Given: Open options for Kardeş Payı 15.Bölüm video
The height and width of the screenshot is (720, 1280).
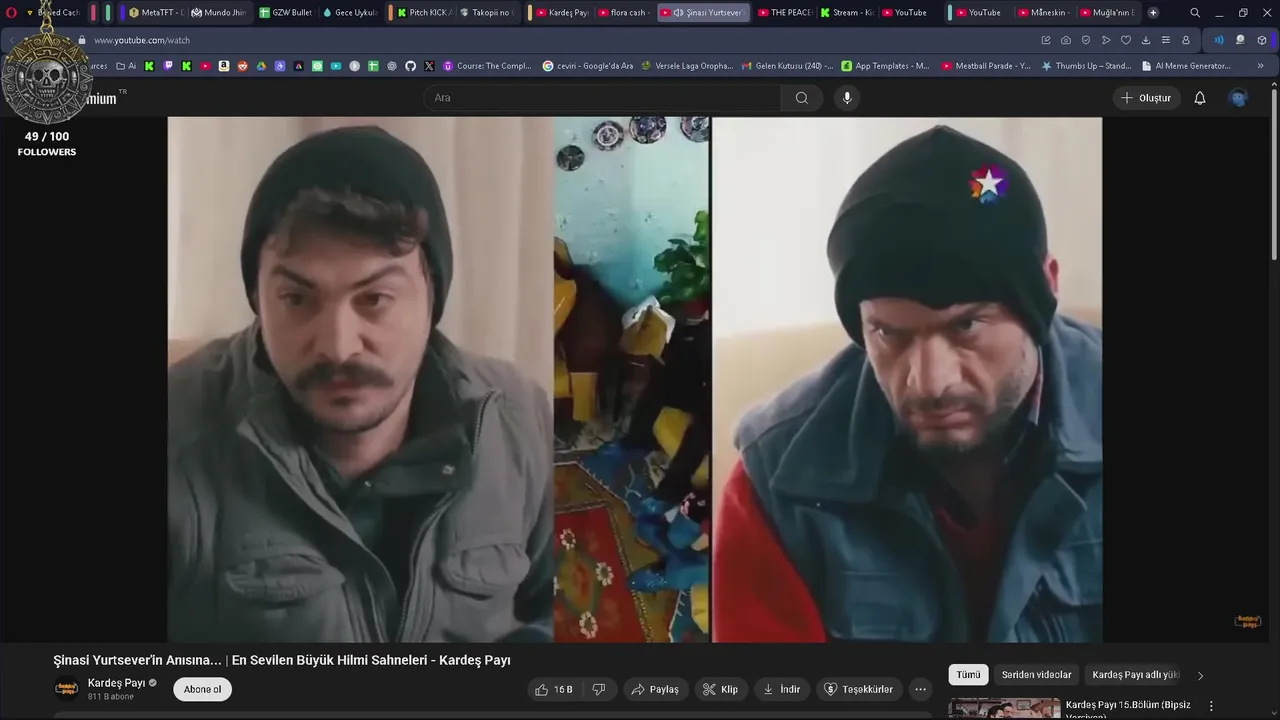Looking at the screenshot, I should [x=1211, y=706].
